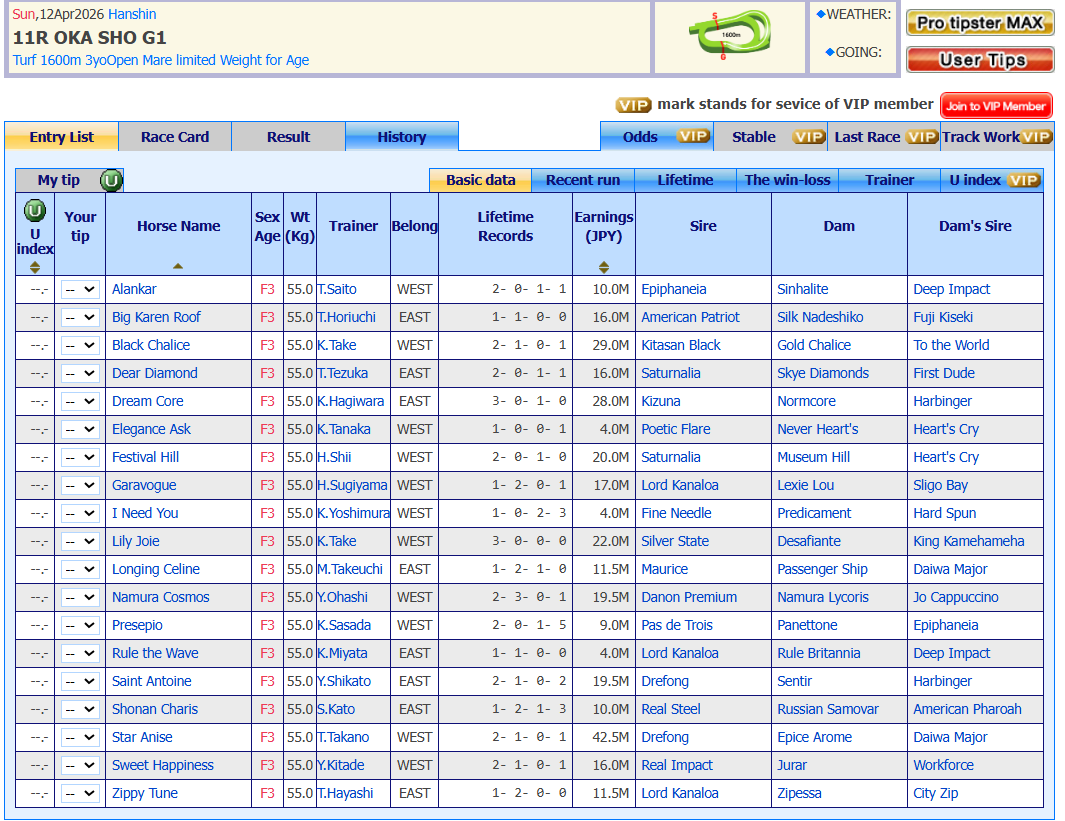
Task: Open tip dropdown for Presepio
Action: pos(80,625)
